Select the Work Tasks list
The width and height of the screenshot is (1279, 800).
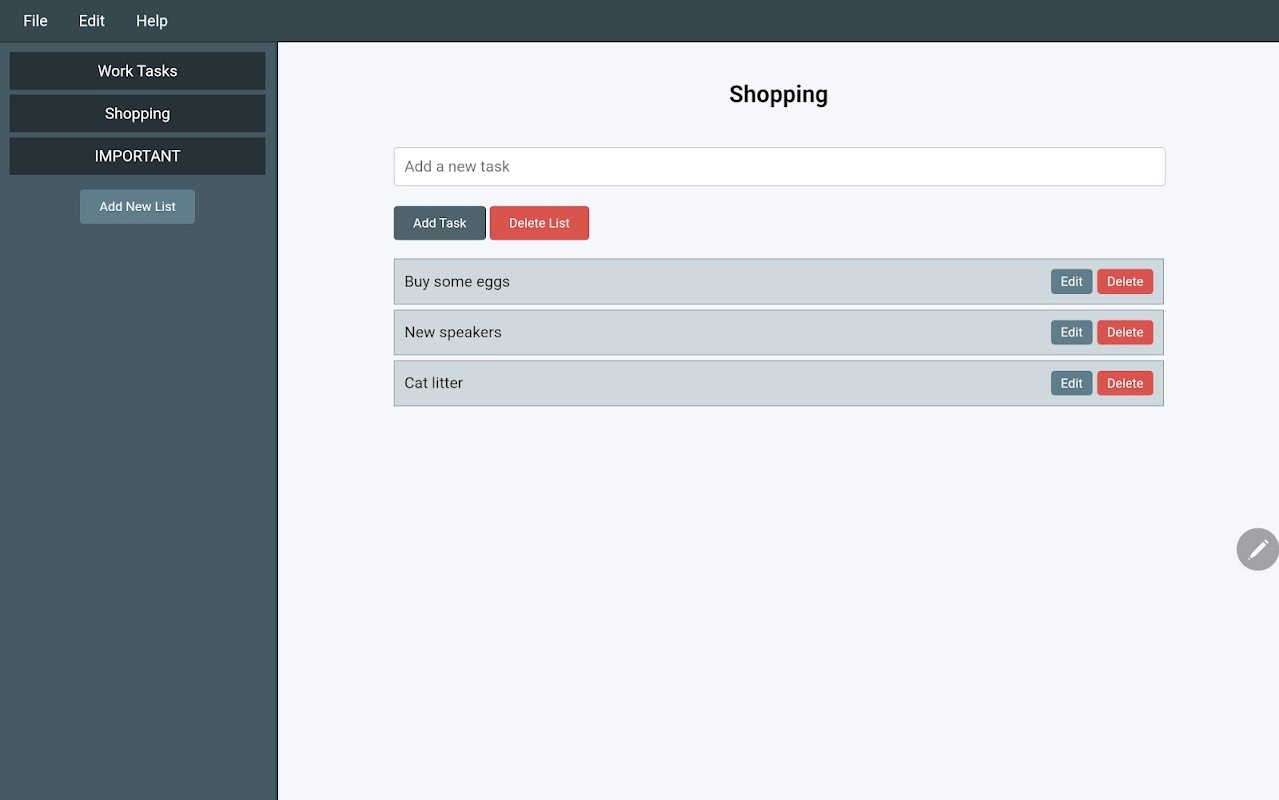coord(137,71)
